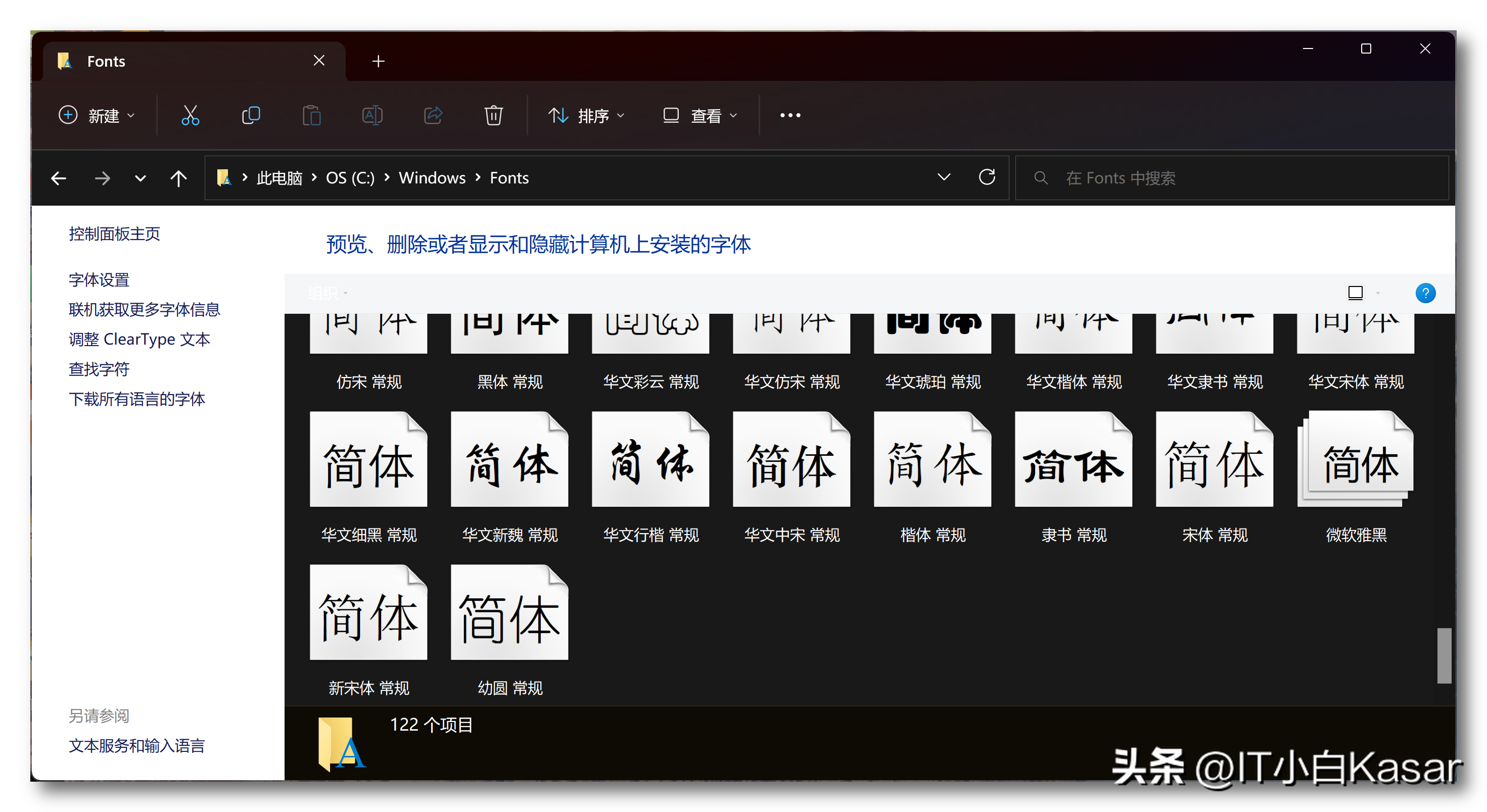The image size is (1487, 812).
Task: Click the Rename icon in toolbar
Action: click(373, 115)
